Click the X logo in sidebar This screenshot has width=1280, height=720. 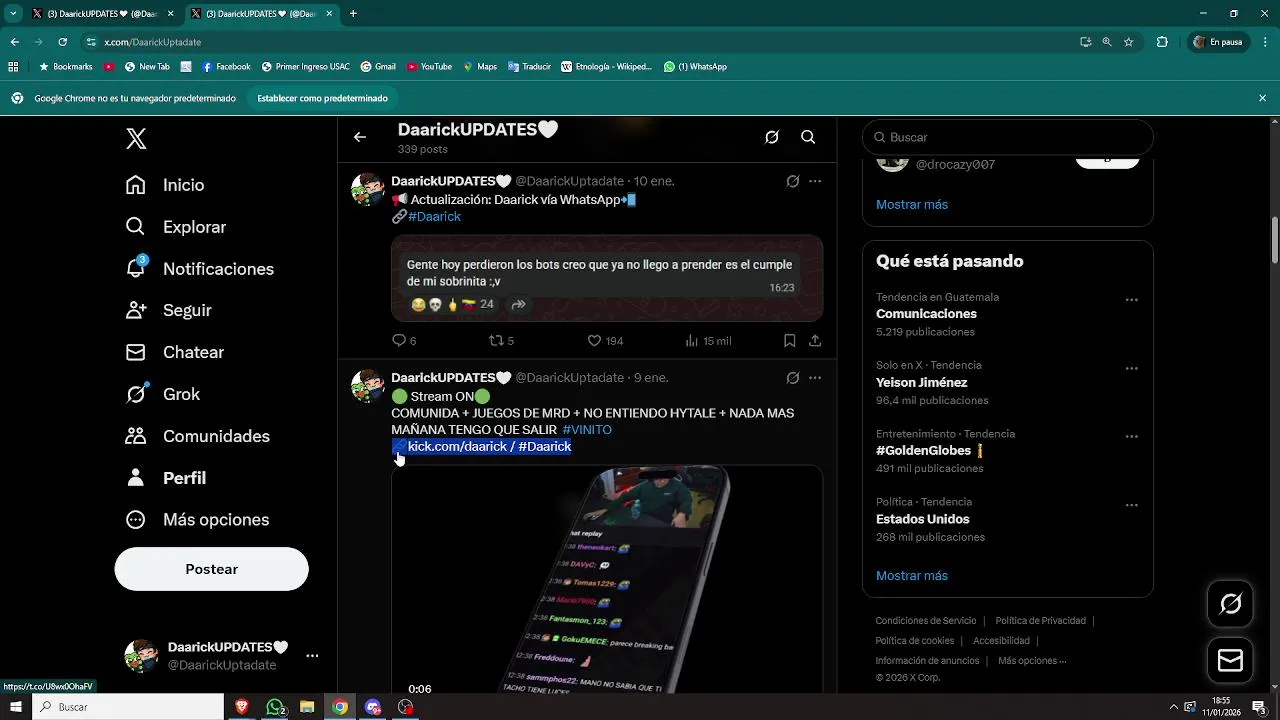click(136, 139)
